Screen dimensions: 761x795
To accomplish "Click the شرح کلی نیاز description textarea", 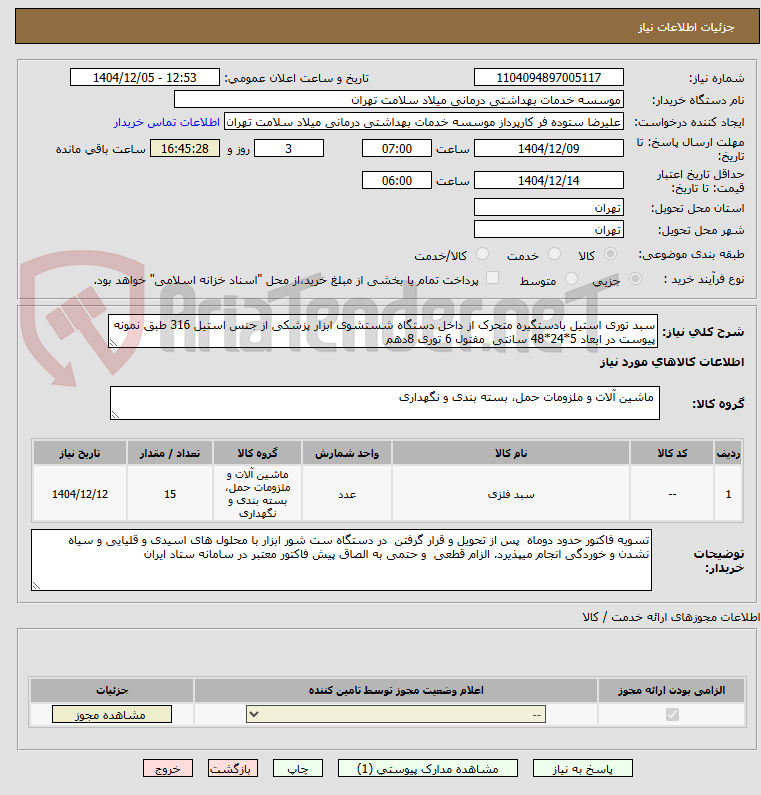I will 383,331.
